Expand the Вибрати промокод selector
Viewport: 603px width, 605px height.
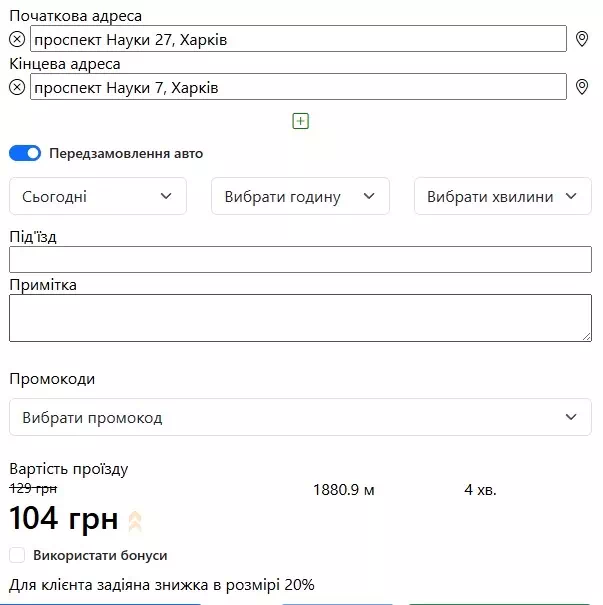[300, 417]
